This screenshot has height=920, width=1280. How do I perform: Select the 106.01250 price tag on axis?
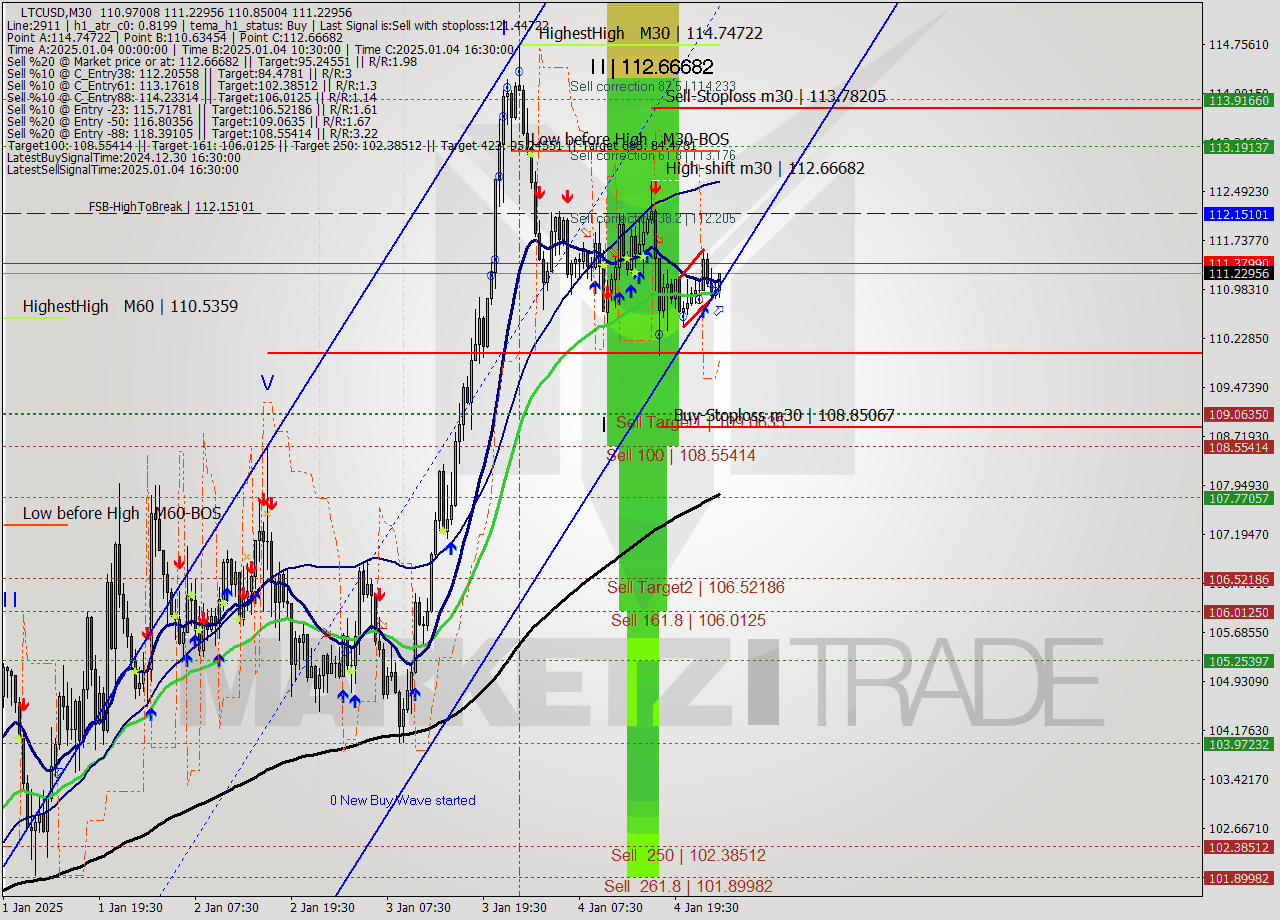click(x=1239, y=612)
